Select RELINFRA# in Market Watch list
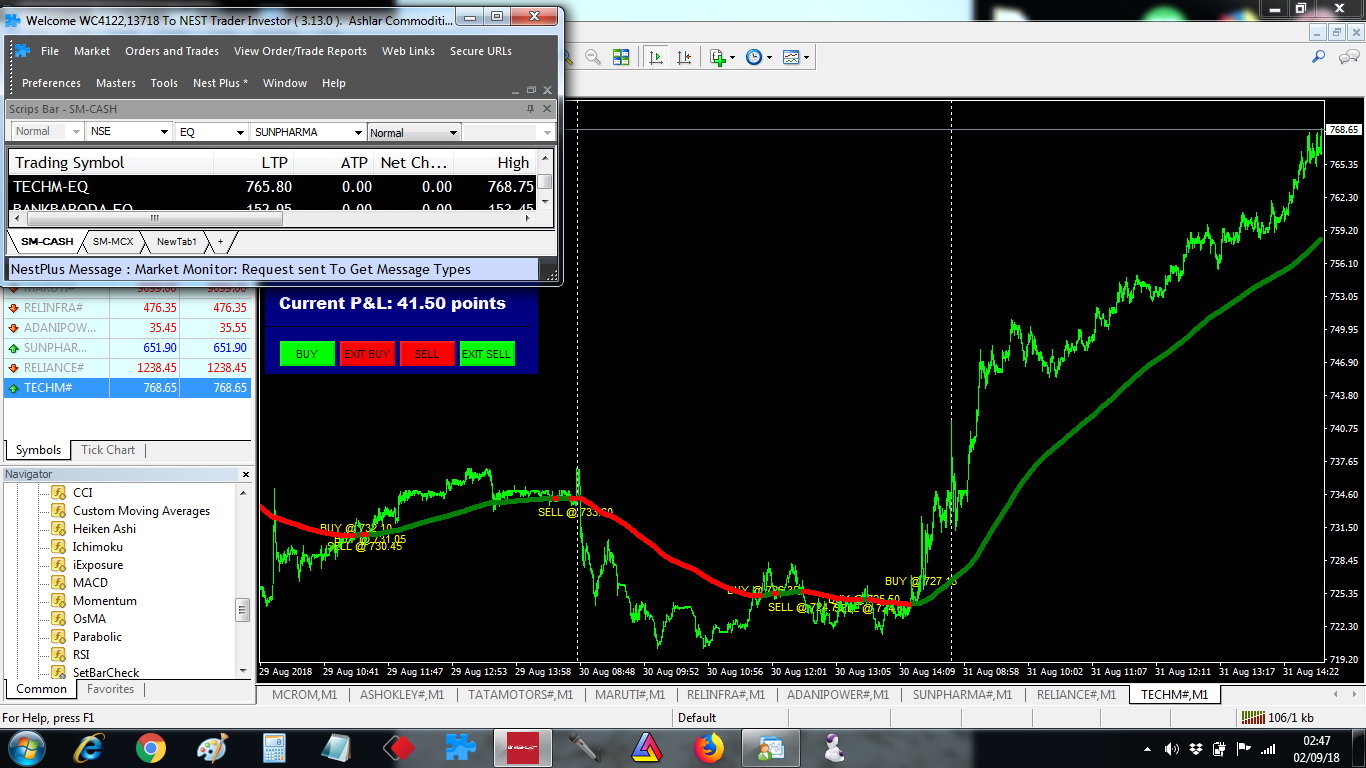 pyautogui.click(x=127, y=308)
